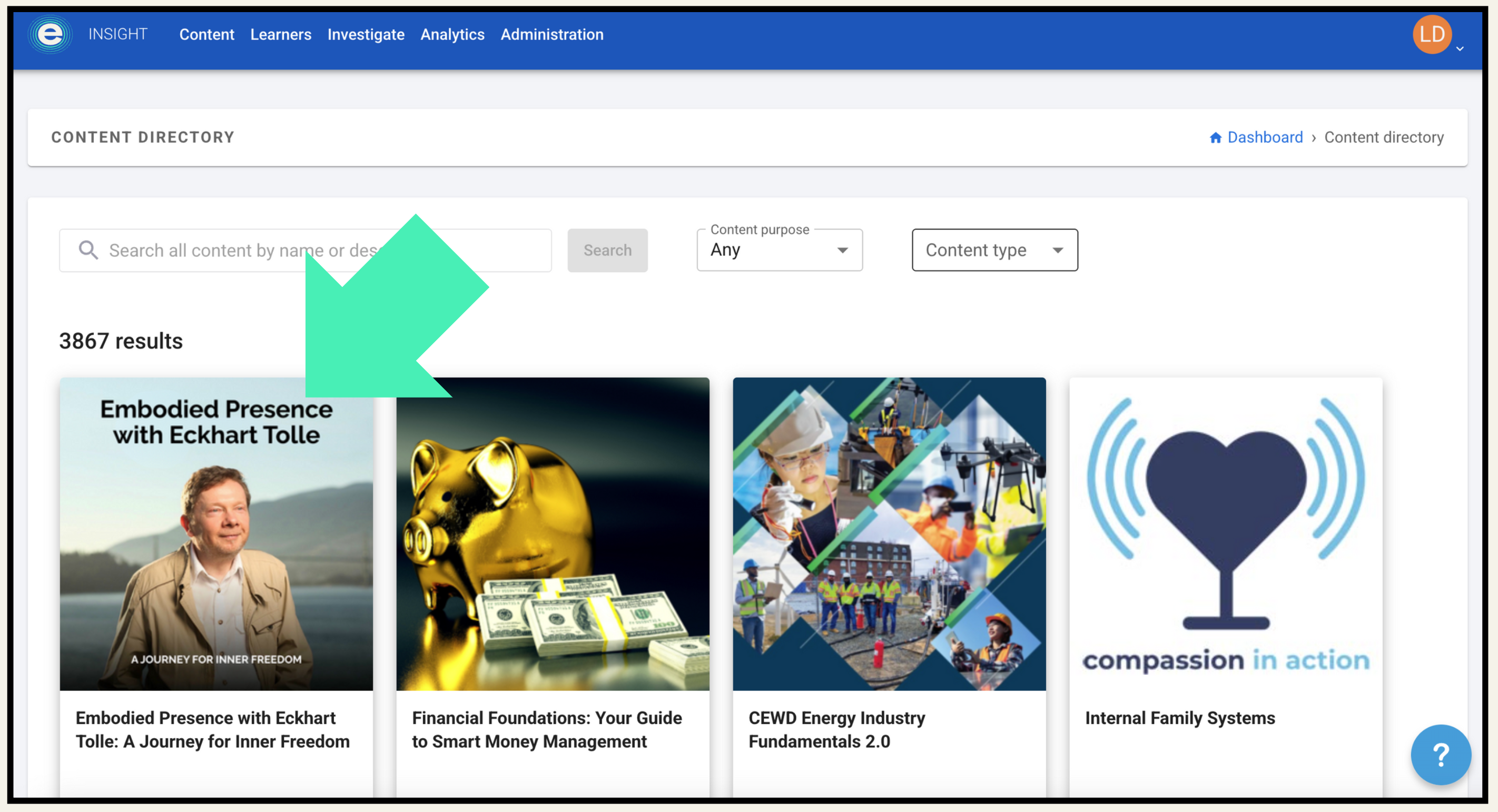
Task: Click the INSIGHT logo icon
Action: tap(51, 34)
